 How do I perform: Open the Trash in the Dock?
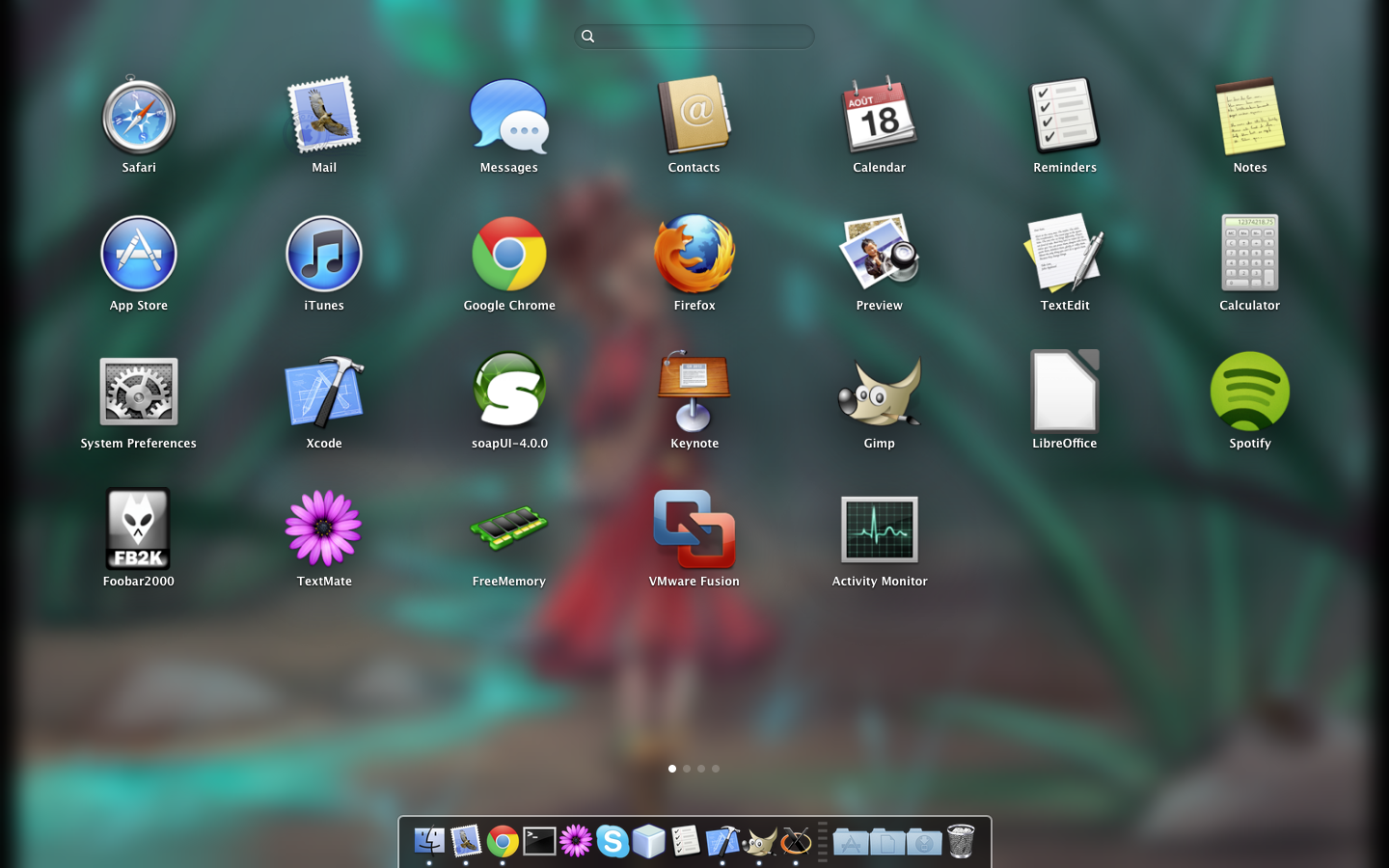tap(961, 841)
